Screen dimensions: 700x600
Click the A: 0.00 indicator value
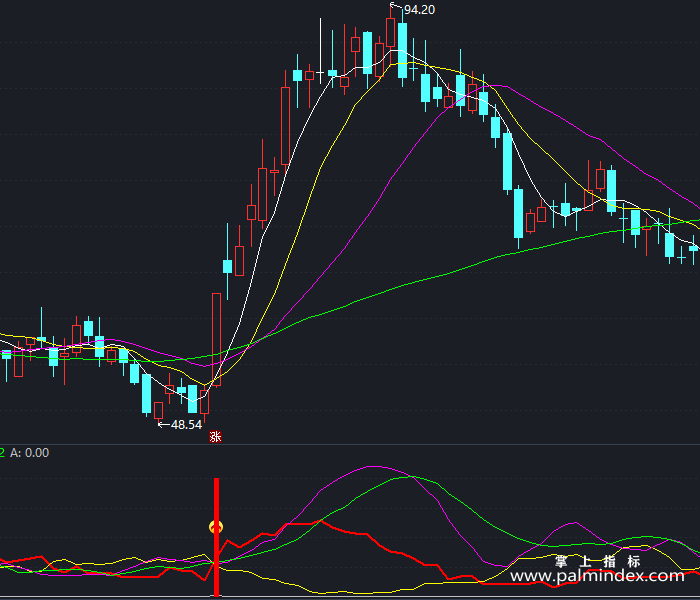[29, 453]
